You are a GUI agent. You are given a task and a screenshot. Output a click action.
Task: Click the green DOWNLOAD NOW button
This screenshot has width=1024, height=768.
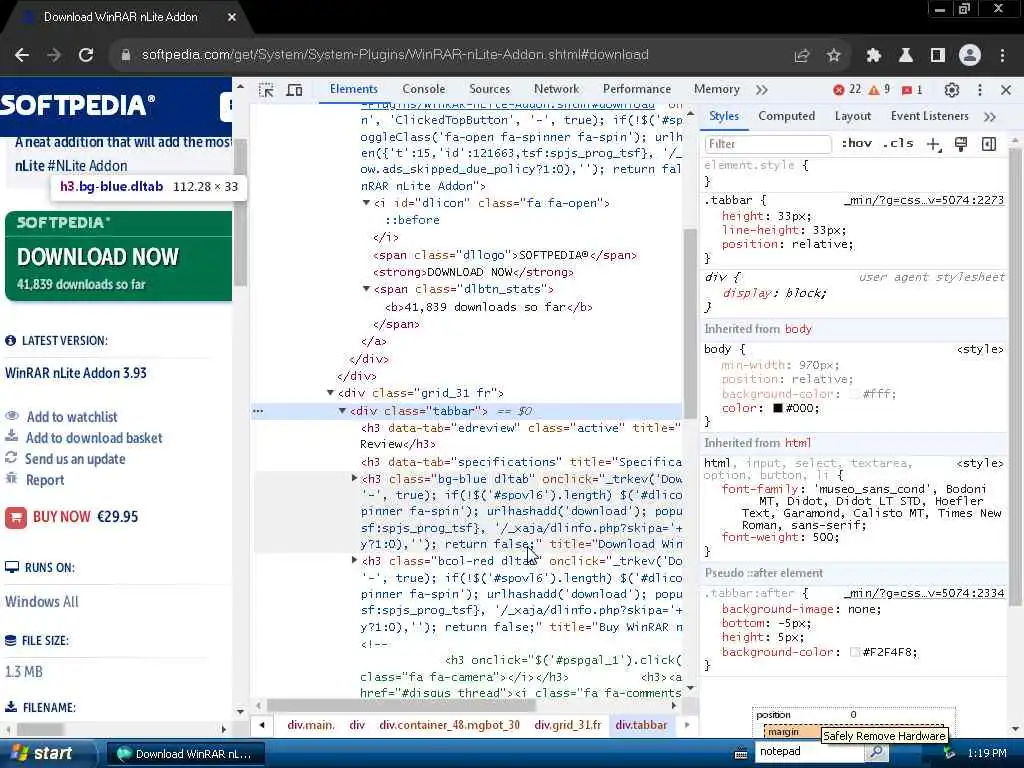(118, 256)
